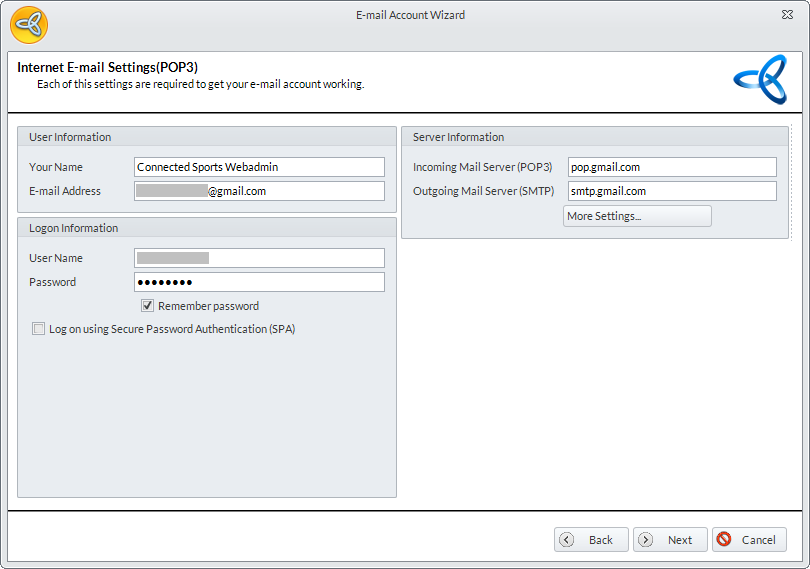Enable Secure Password Authentication (SPA) checkbox
Screen dimensions: 810x569
point(38,329)
